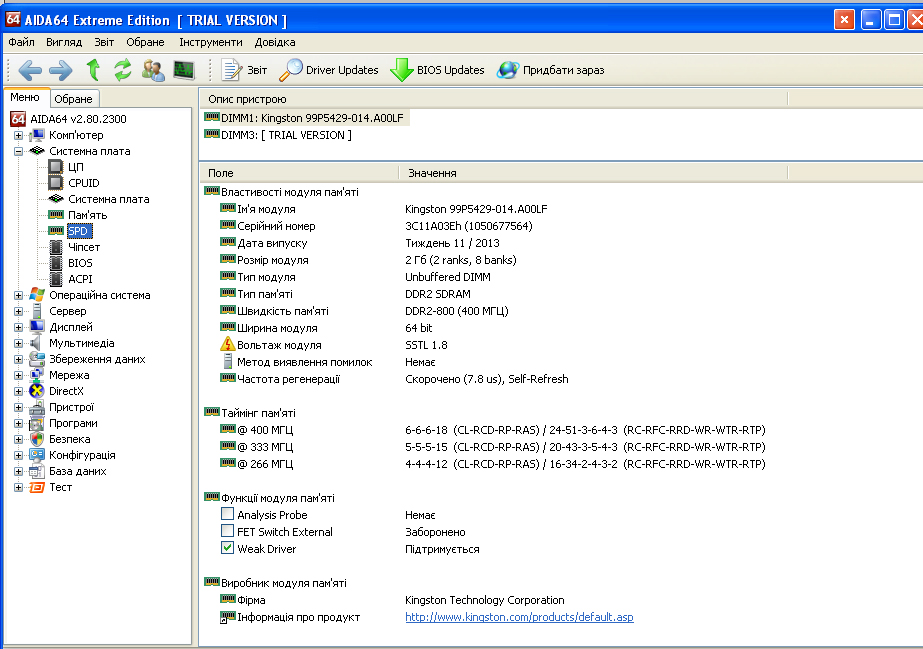Expand the Дисплей tree node
The image size is (923, 649).
[18, 327]
